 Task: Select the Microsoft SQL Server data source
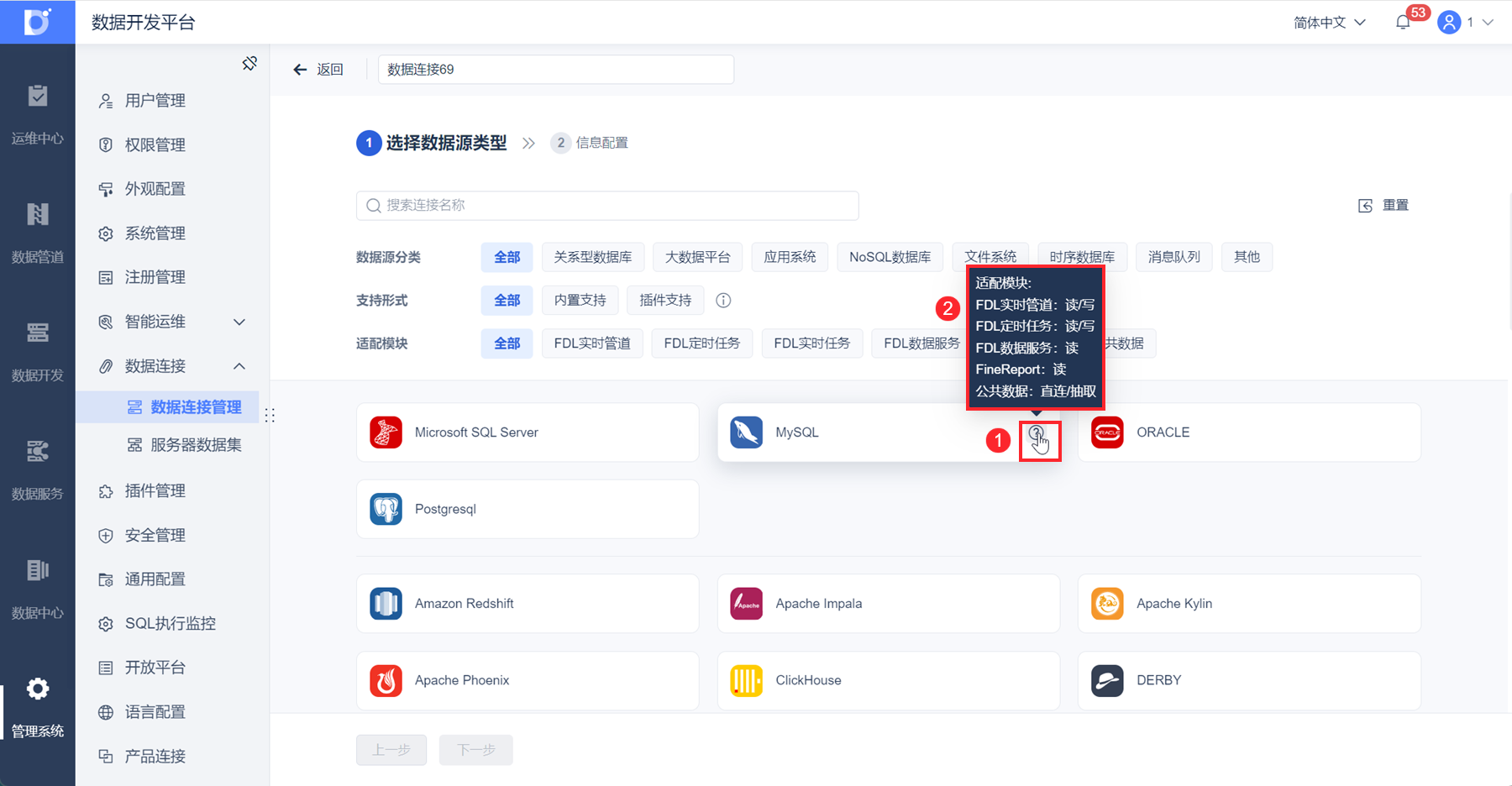[x=528, y=432]
